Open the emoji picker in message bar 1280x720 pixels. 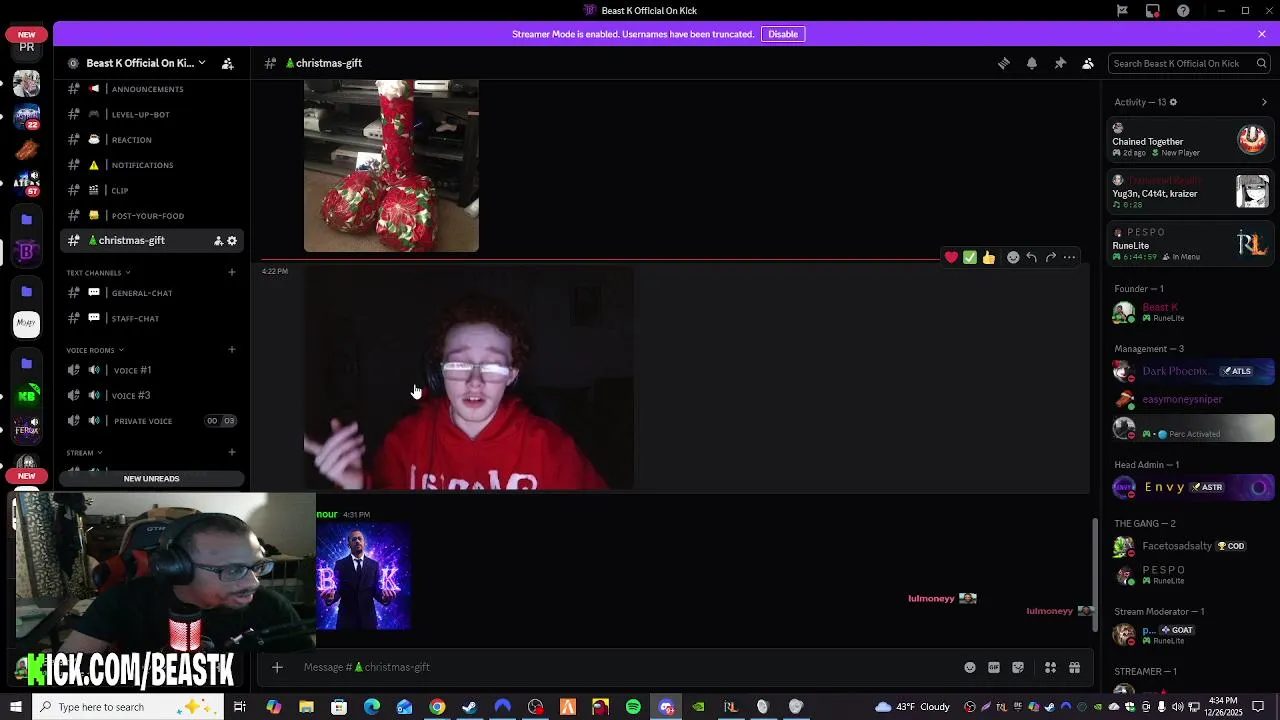(970, 668)
